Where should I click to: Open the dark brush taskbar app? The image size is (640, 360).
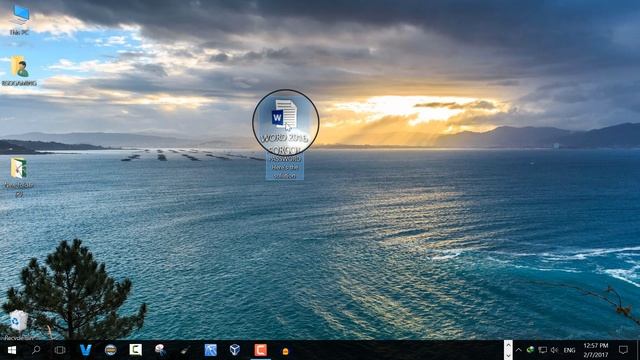[x=185, y=350]
